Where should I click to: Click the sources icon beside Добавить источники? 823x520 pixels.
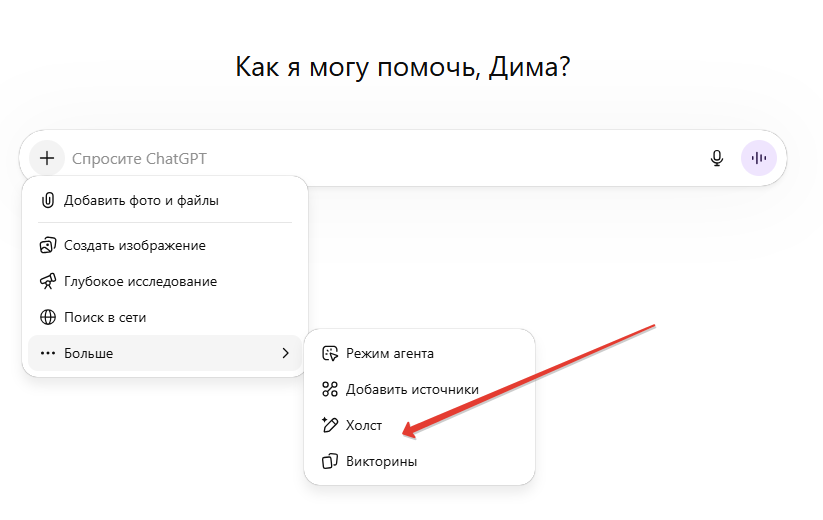(330, 389)
